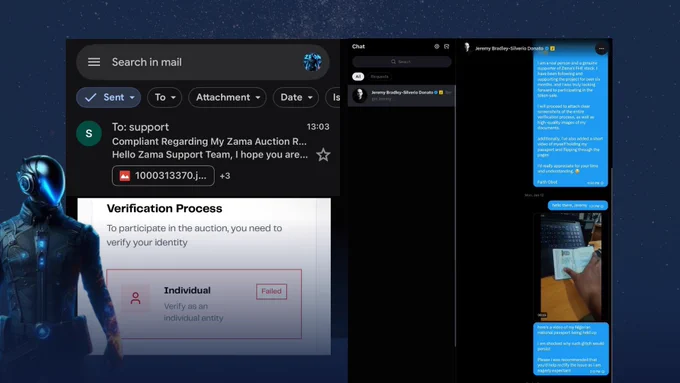The width and height of the screenshot is (680, 383).
Task: Click the Search in mail field
Action: point(203,62)
